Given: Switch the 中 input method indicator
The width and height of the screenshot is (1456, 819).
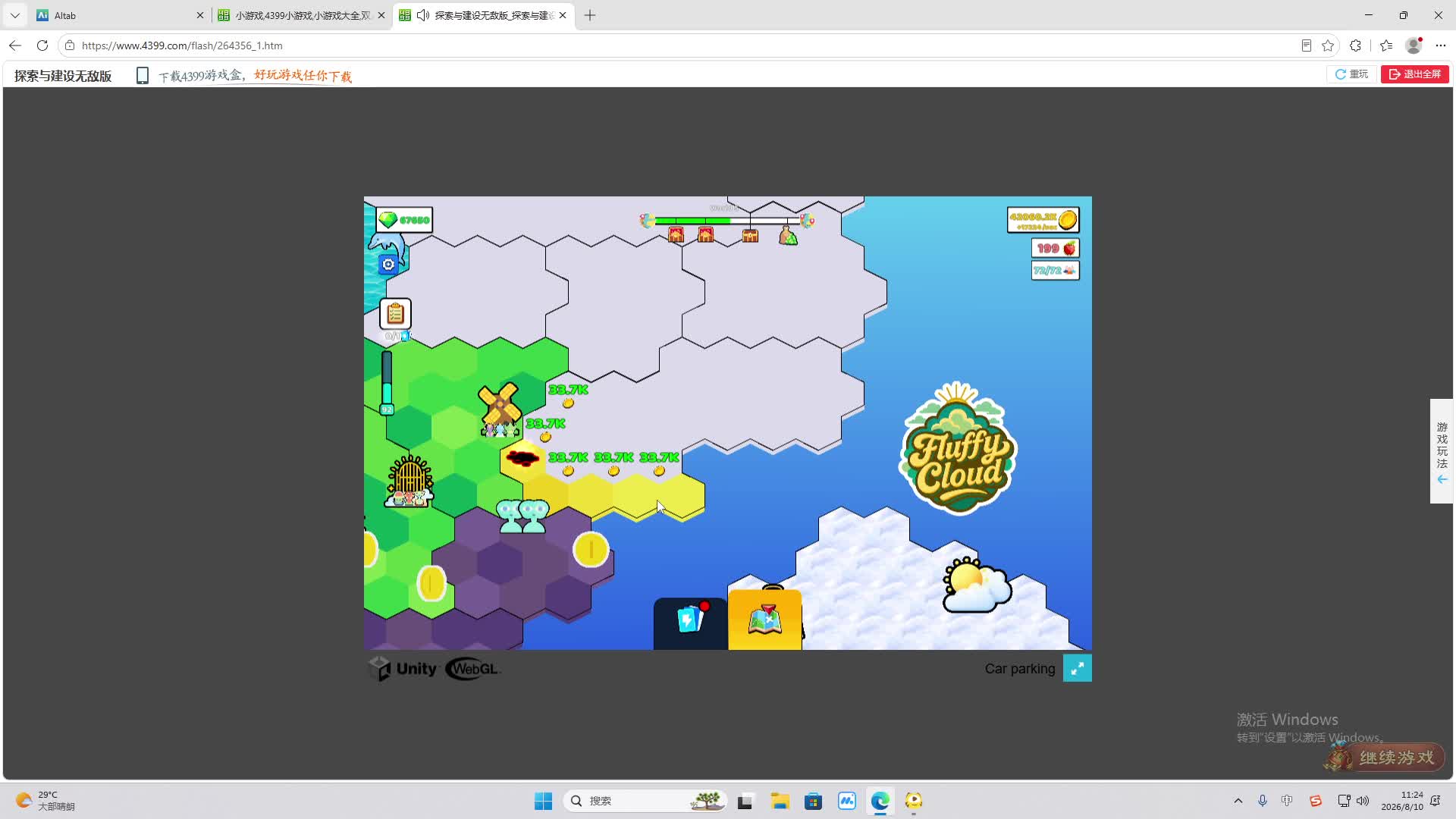Looking at the screenshot, I should click(x=1287, y=801).
